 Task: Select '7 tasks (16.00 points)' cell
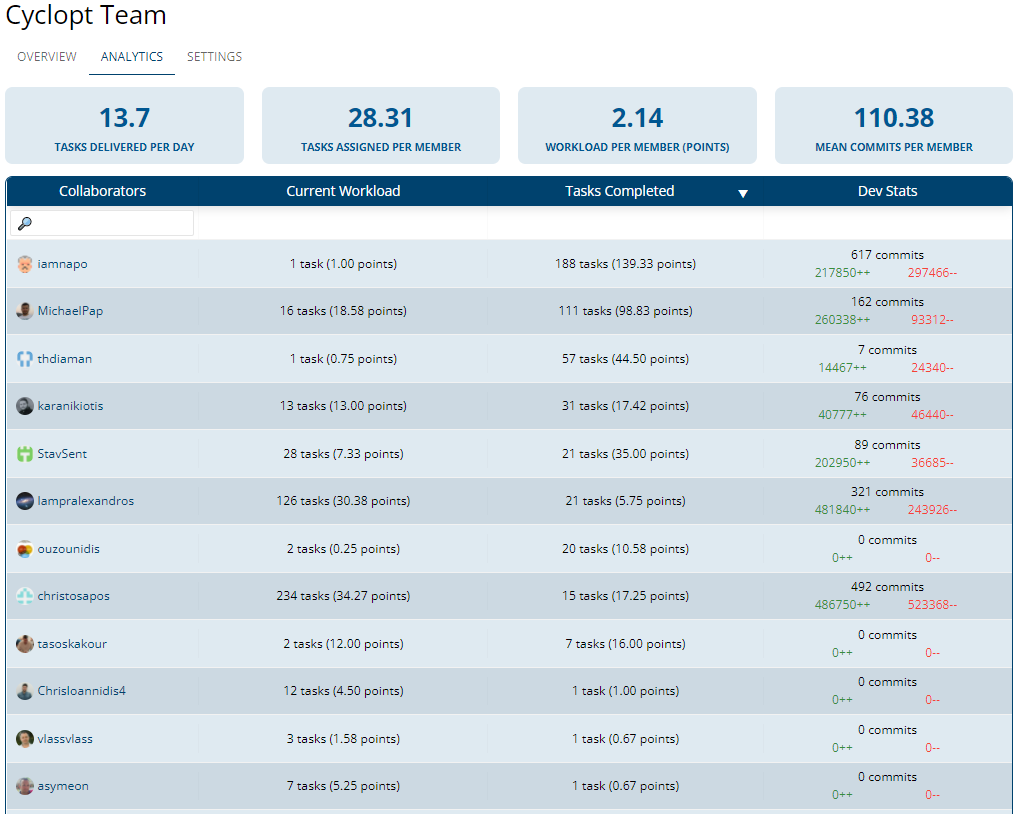pyautogui.click(x=625, y=644)
